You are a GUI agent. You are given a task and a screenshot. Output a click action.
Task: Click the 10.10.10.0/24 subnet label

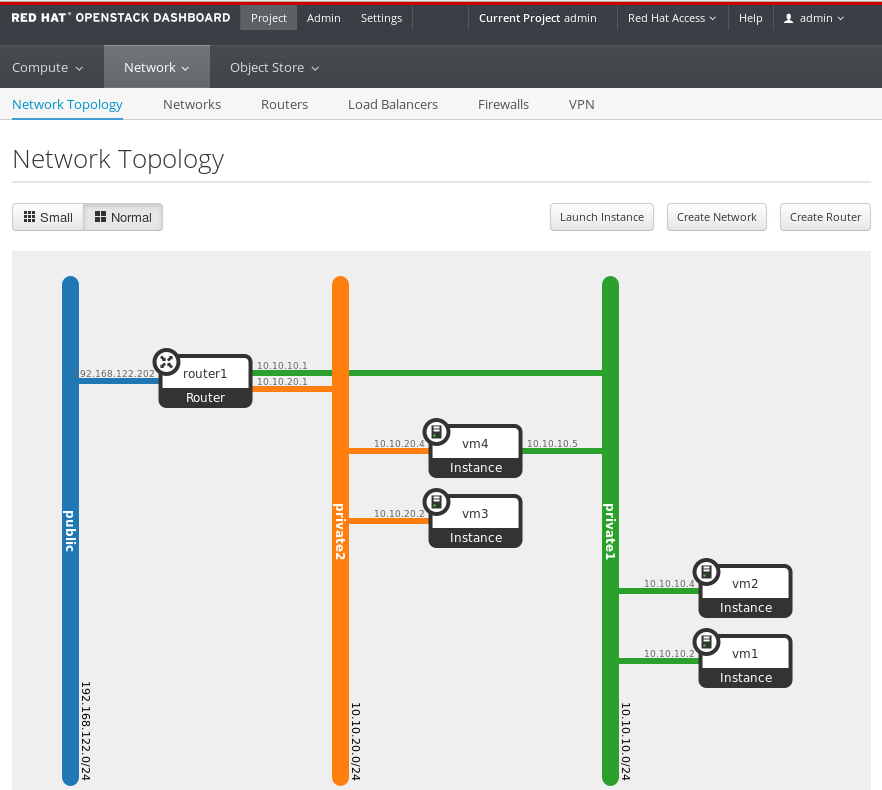(626, 741)
